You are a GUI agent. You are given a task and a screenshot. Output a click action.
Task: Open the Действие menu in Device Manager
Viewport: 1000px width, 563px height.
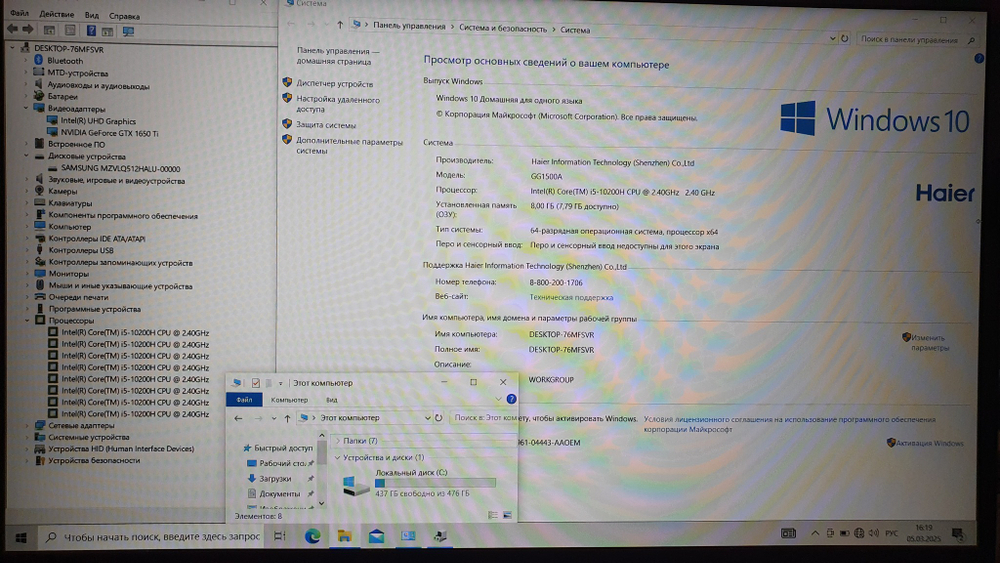[x=56, y=14]
